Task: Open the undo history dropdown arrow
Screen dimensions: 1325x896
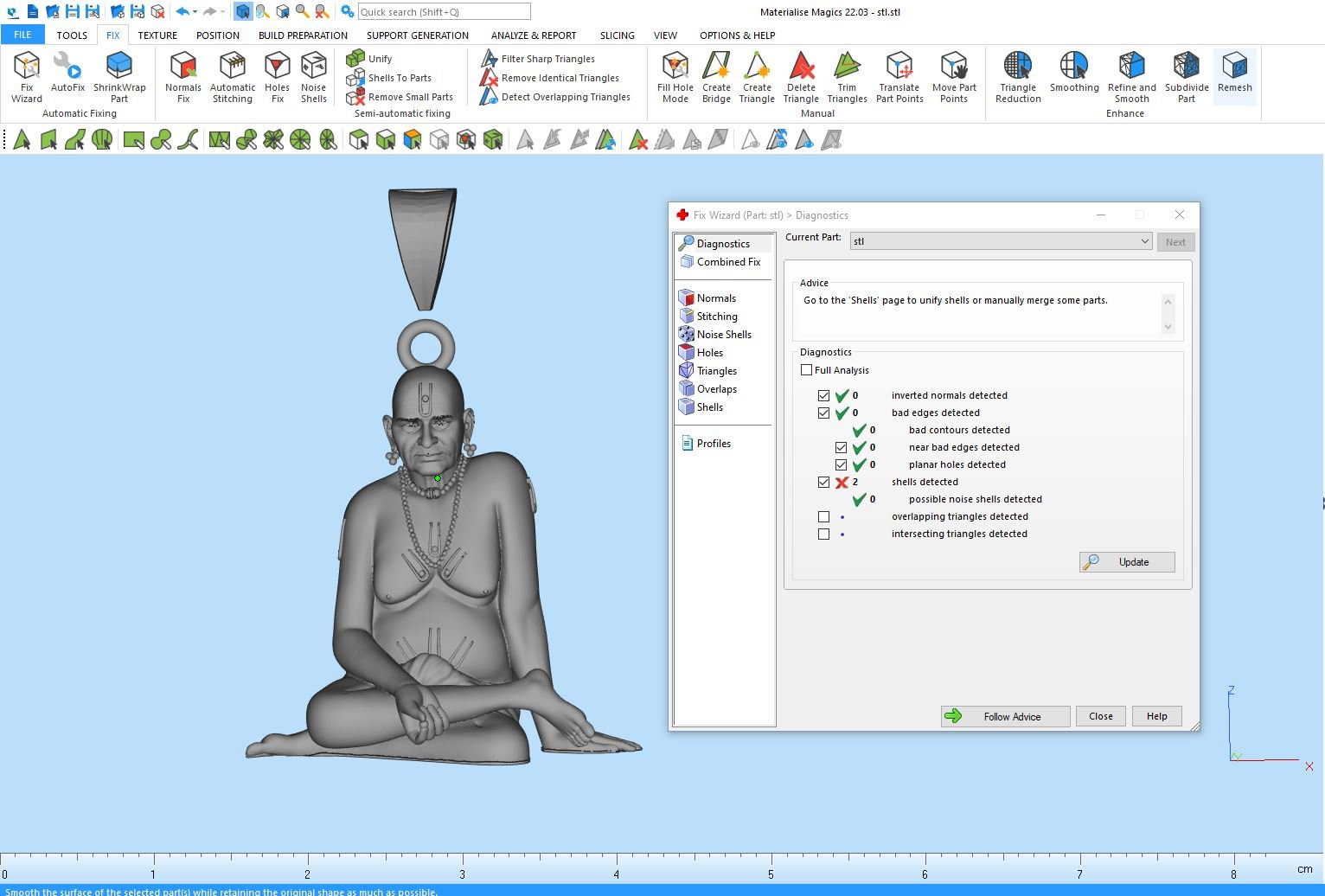Action: 195,12
